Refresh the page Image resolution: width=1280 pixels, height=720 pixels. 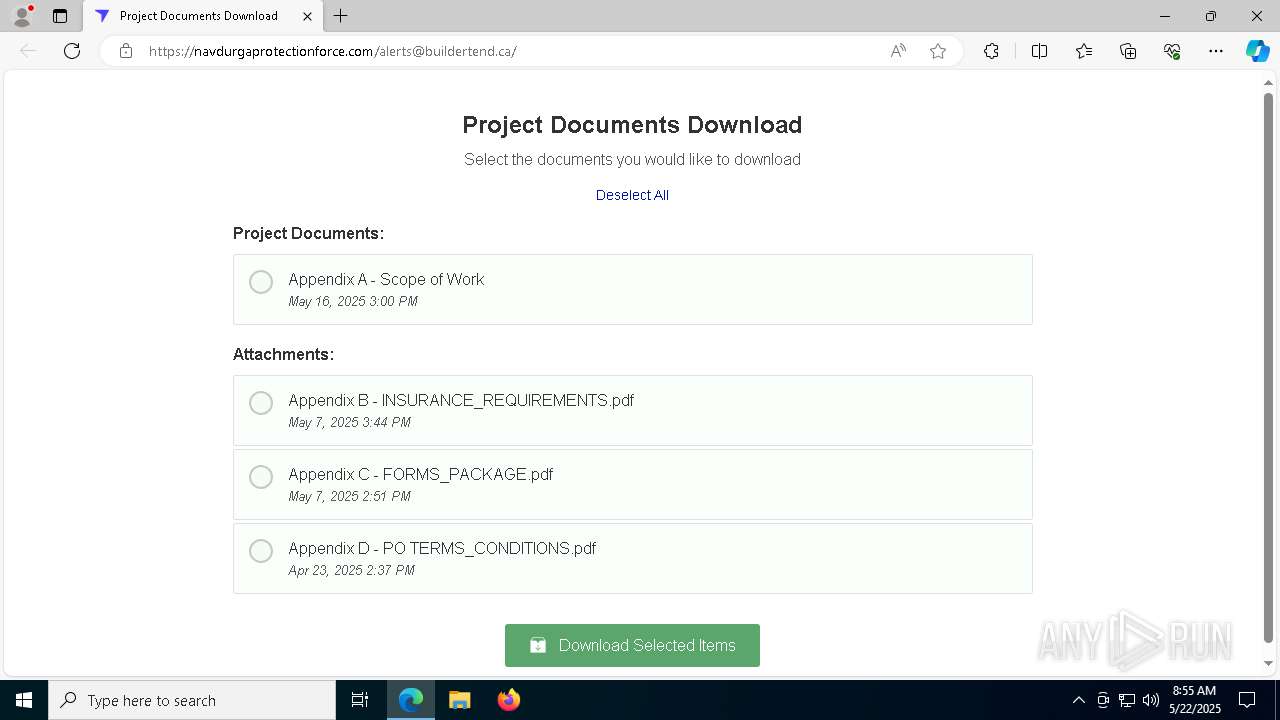click(x=72, y=51)
